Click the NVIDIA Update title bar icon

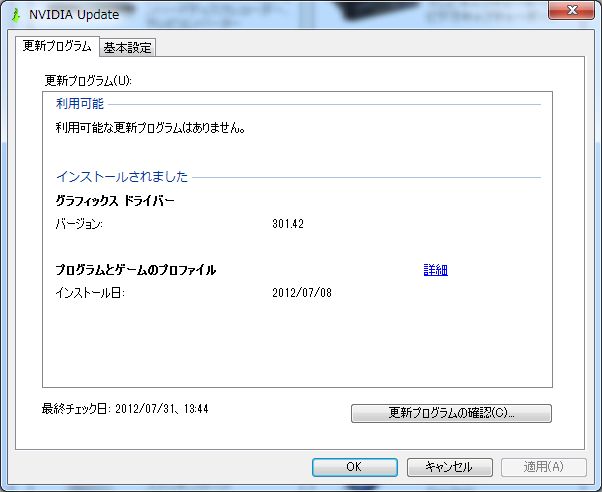(x=16, y=15)
